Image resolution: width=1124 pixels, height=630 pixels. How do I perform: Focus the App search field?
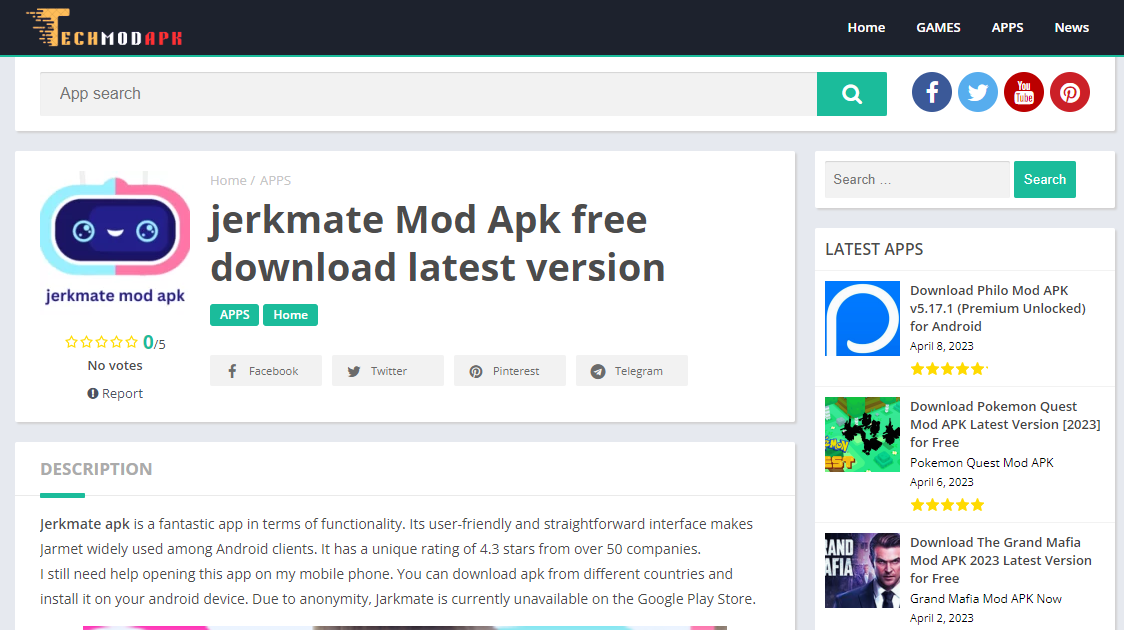(429, 94)
